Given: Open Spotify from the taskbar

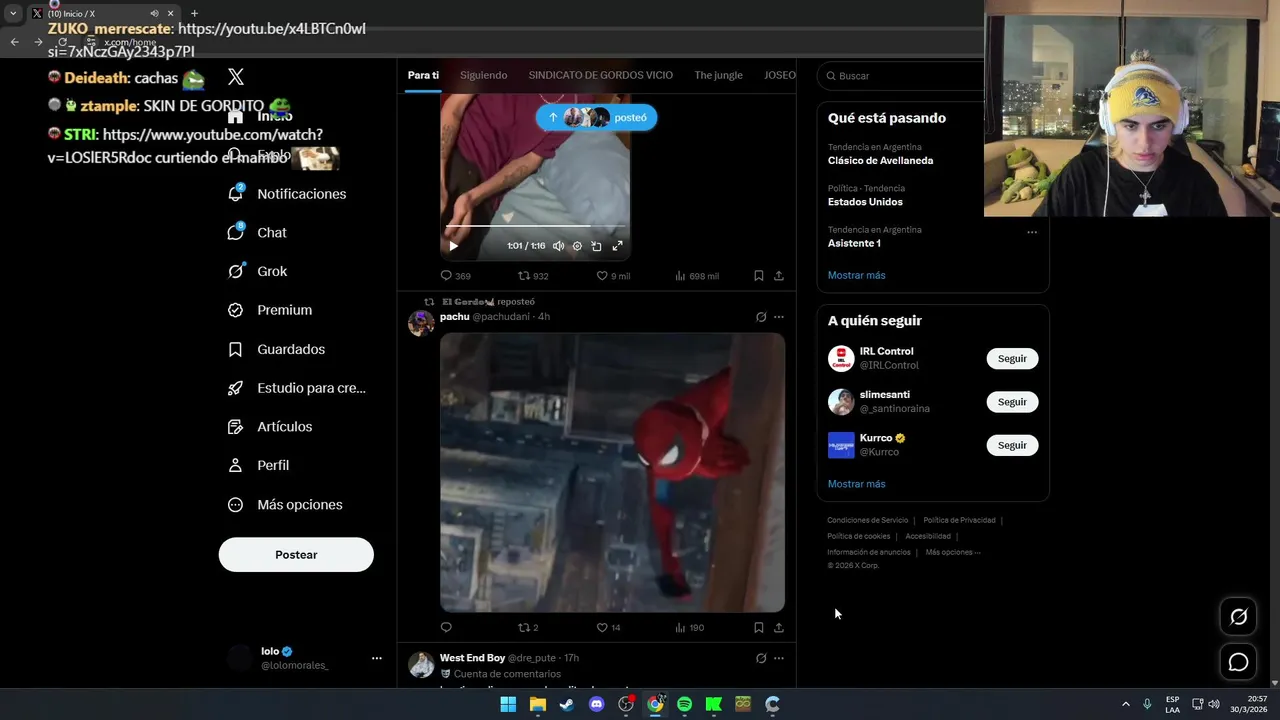Looking at the screenshot, I should click(684, 704).
